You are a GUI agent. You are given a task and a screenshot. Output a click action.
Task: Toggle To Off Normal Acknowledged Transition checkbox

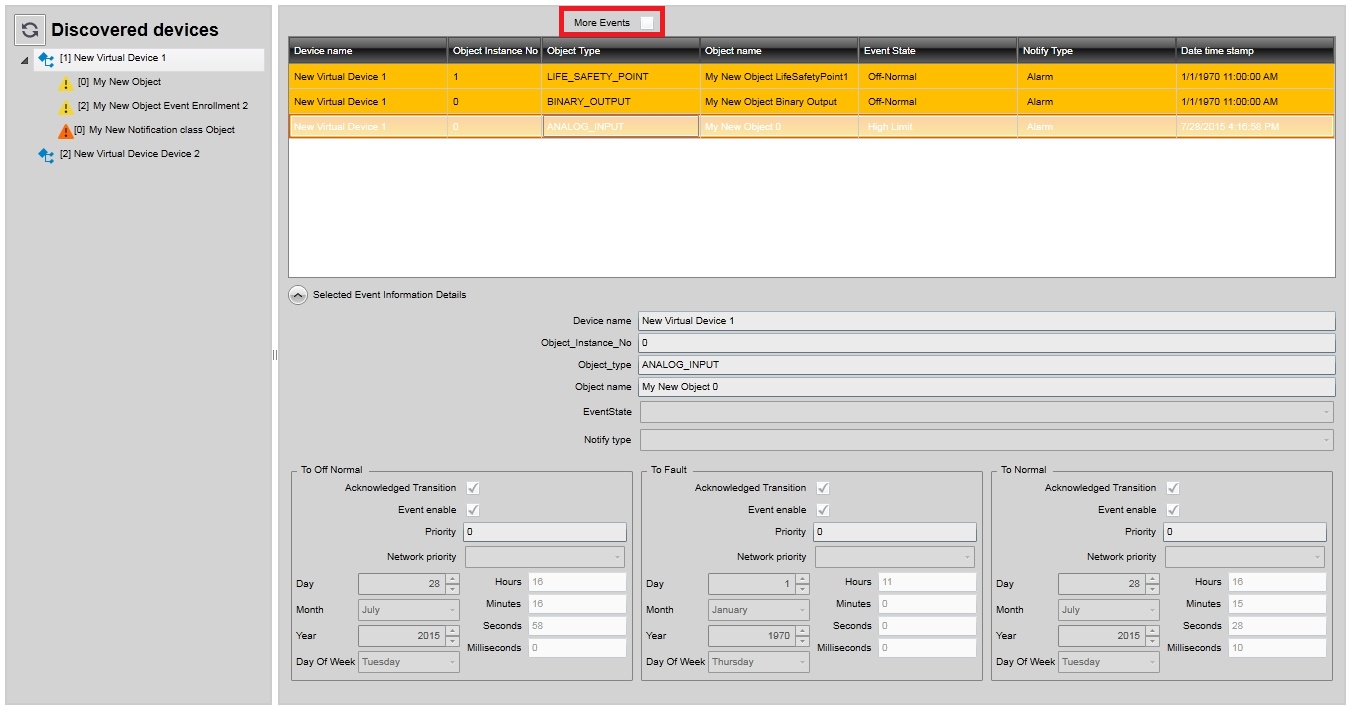473,488
